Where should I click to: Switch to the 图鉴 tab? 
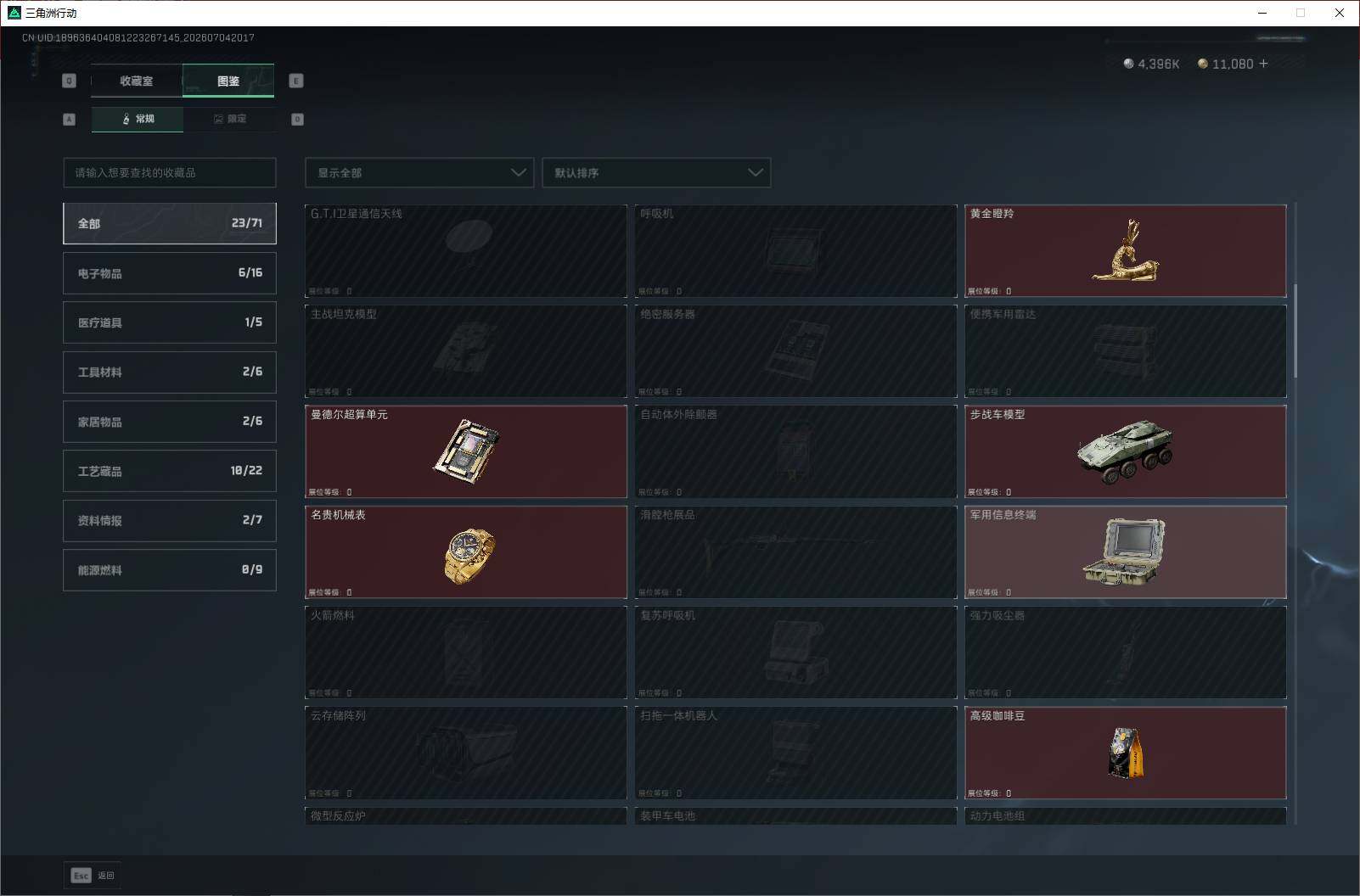click(228, 81)
